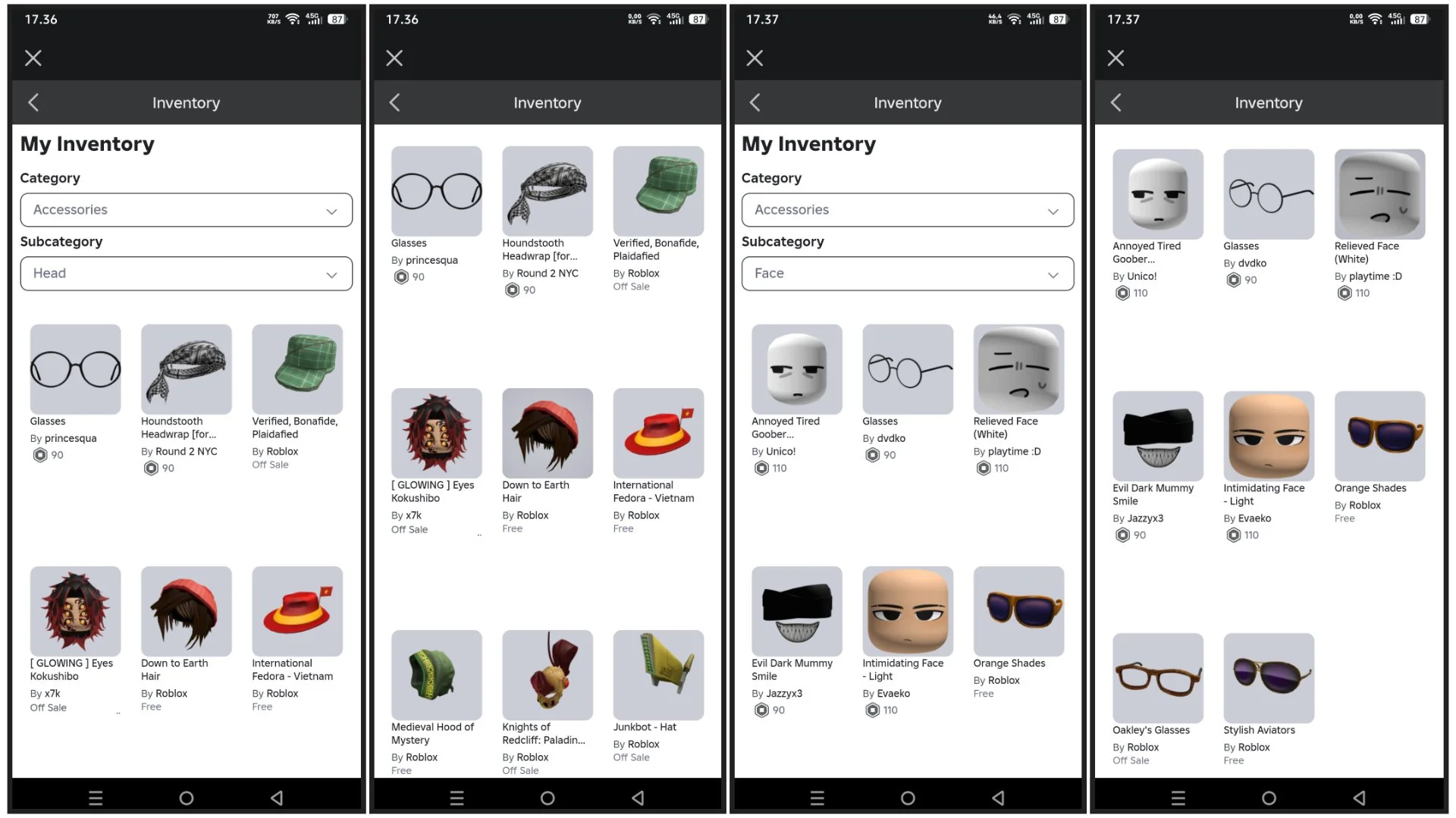Expand the Face subcategory dropdown
Image resolution: width=1456 pixels, height=818 pixels.
(x=908, y=274)
